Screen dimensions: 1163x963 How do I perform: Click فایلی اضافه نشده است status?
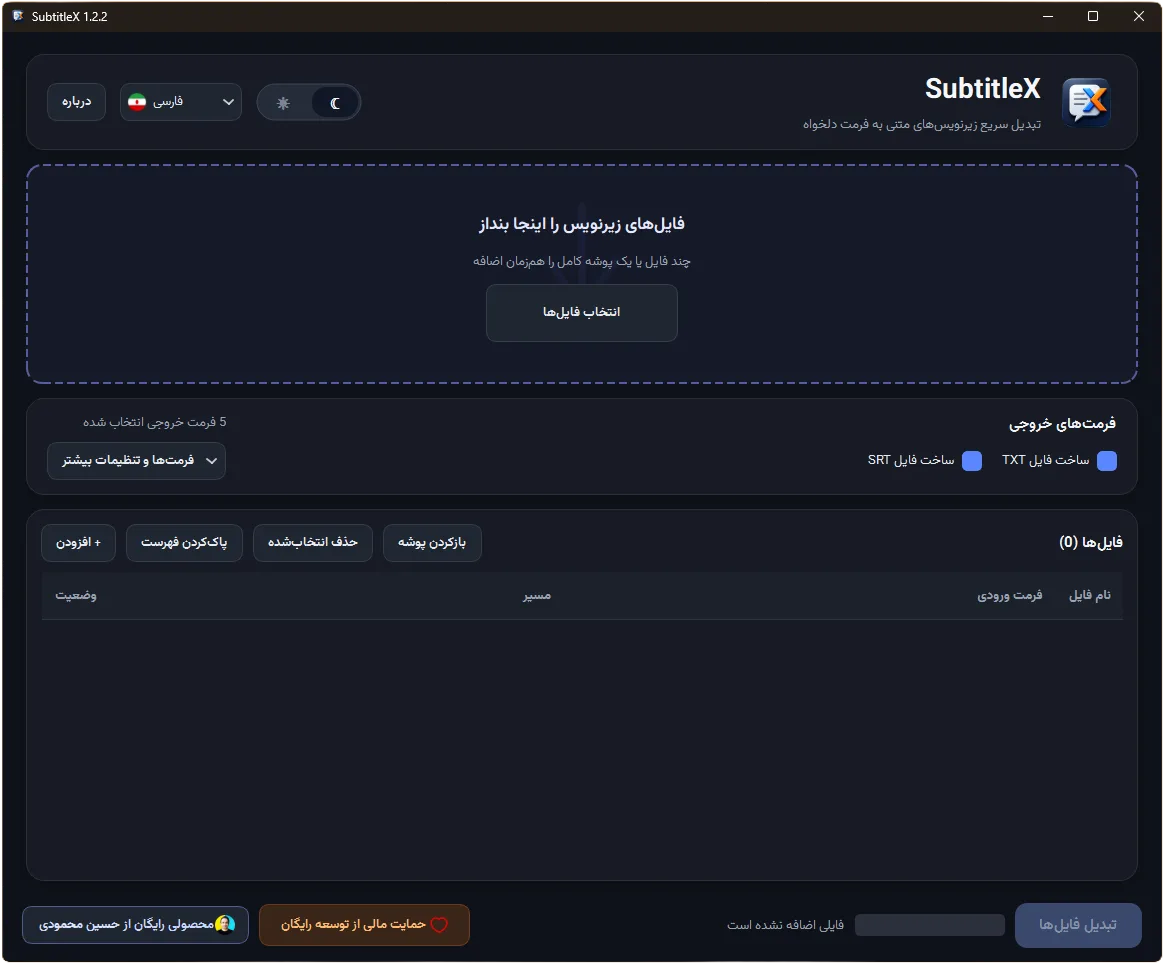coord(785,925)
